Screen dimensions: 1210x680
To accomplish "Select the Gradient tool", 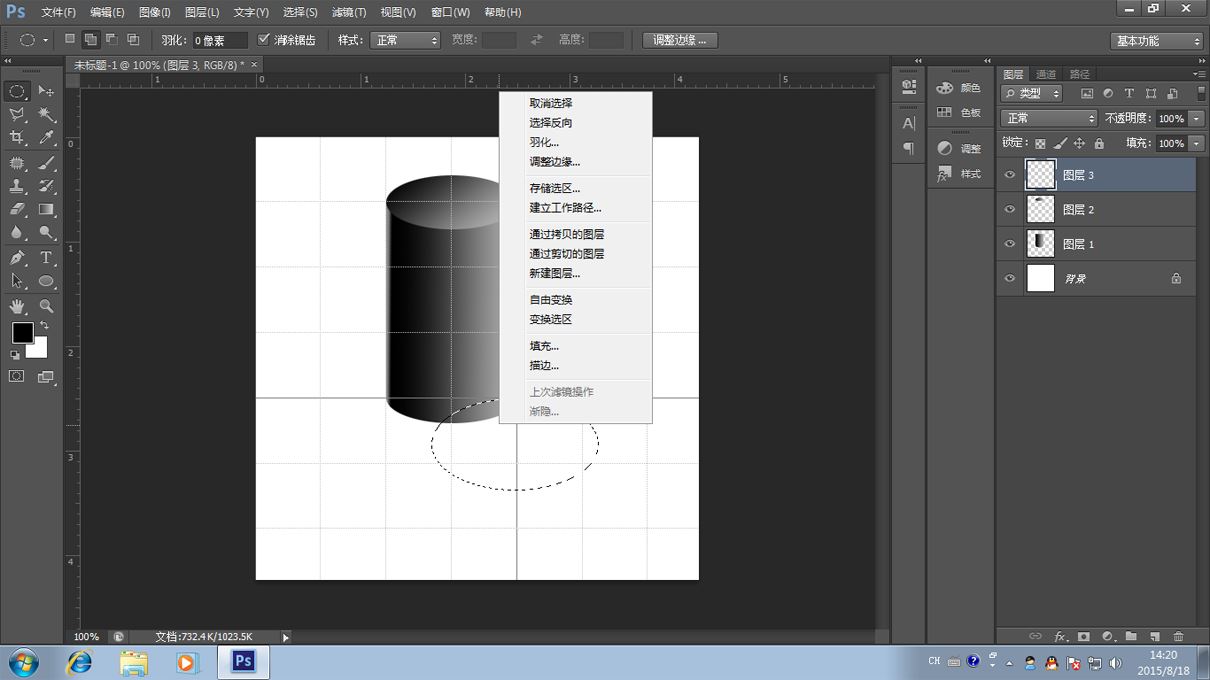I will coord(46,210).
